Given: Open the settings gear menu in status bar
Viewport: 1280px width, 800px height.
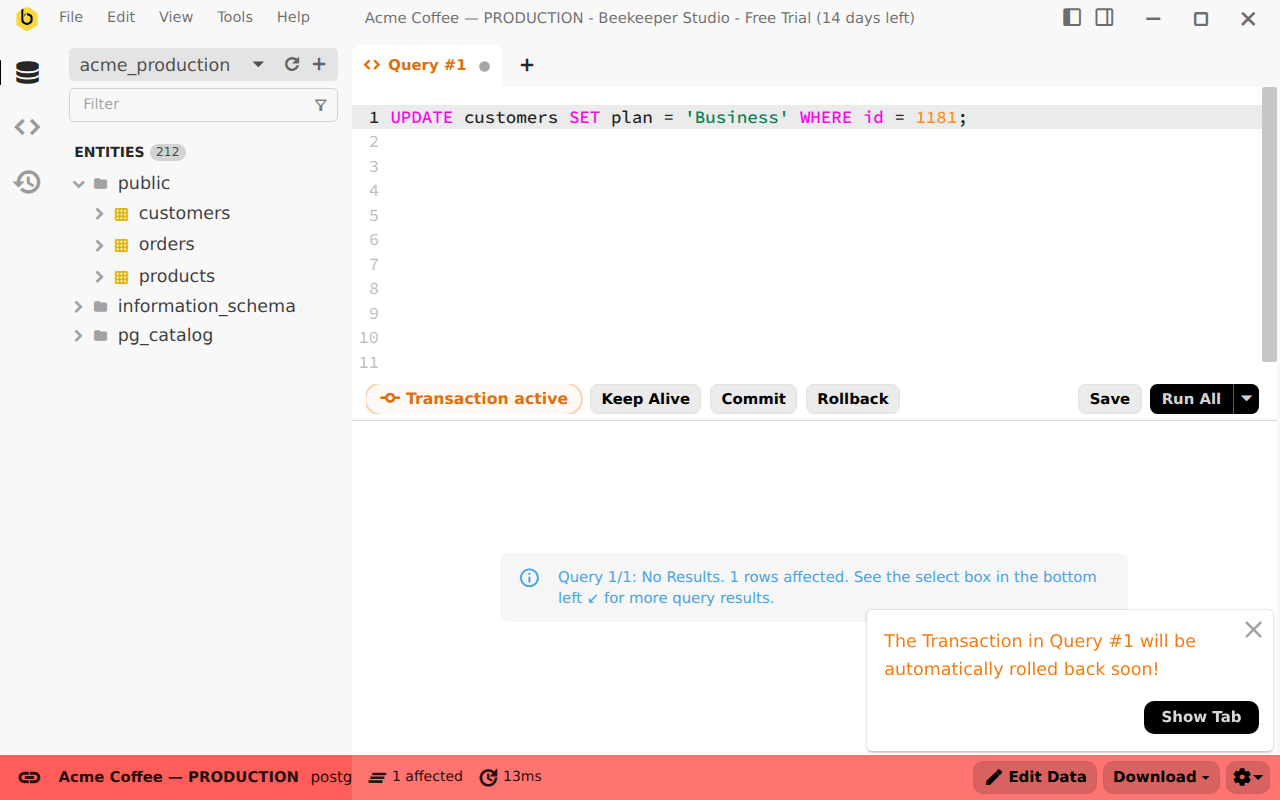Looking at the screenshot, I should [x=1247, y=777].
